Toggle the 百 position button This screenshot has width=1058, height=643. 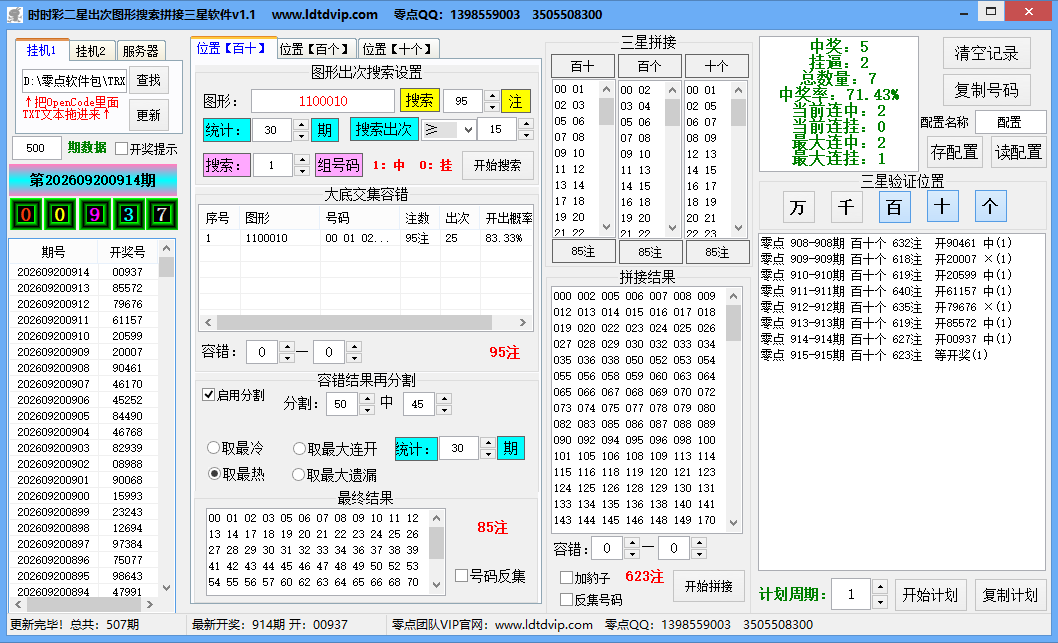coord(894,207)
